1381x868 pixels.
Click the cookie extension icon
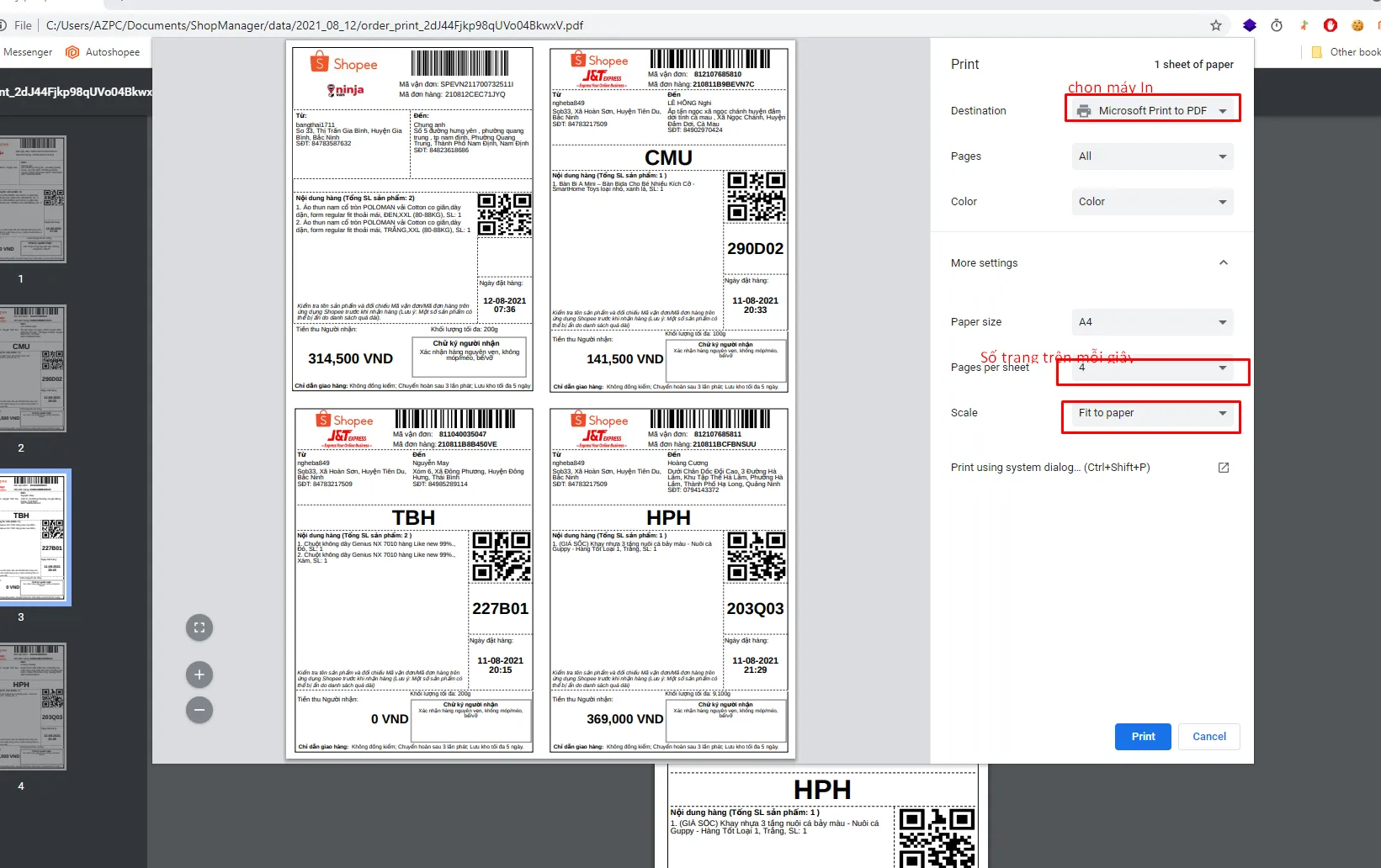[1357, 25]
